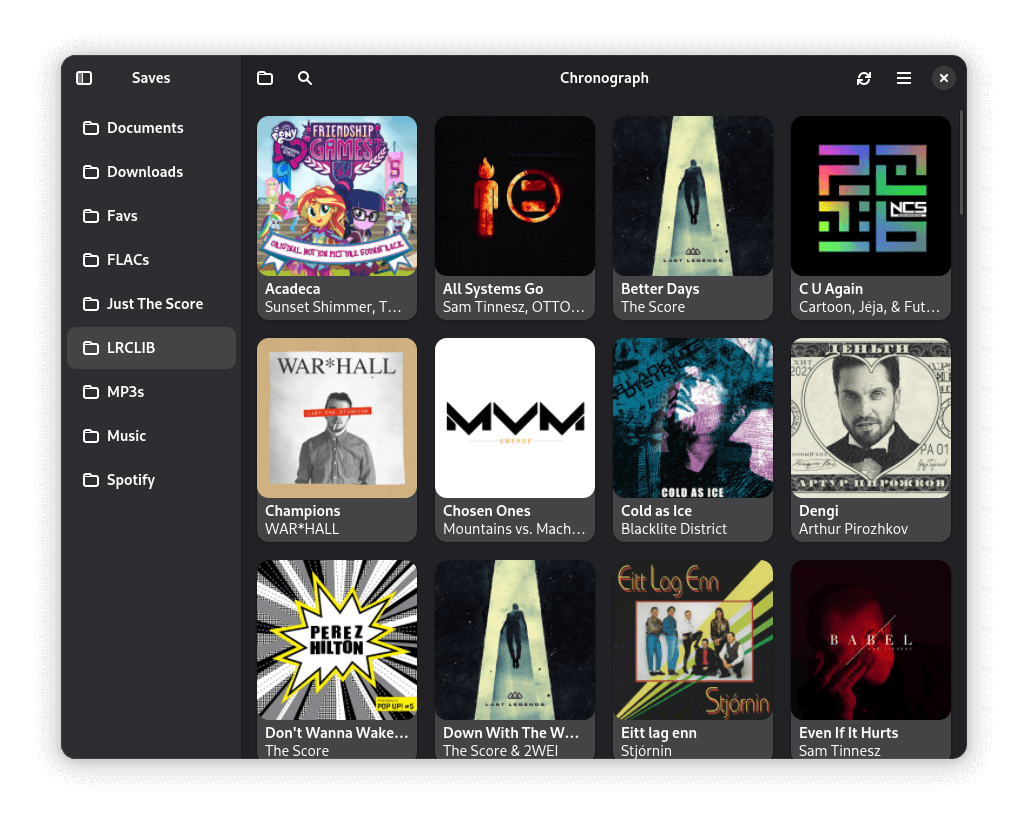This screenshot has width=1028, height=826.
Task: Click the Cold as Ice title
Action: pyautogui.click(x=656, y=511)
